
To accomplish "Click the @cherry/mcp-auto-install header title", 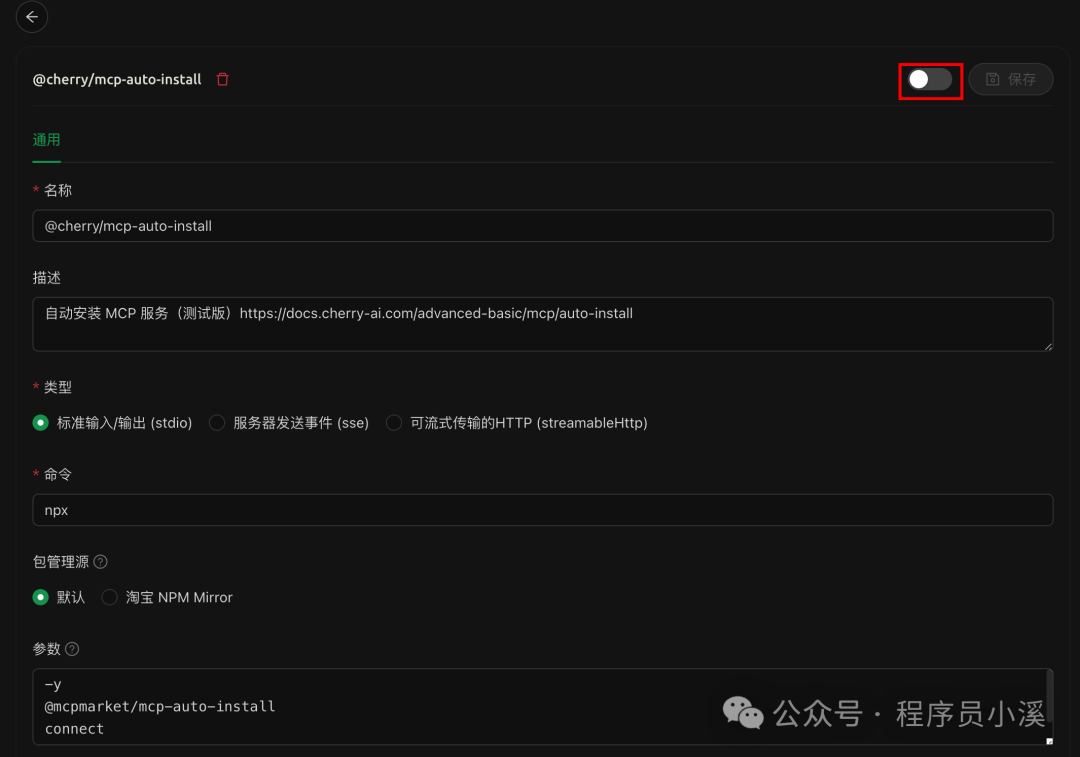I will pyautogui.click(x=117, y=79).
